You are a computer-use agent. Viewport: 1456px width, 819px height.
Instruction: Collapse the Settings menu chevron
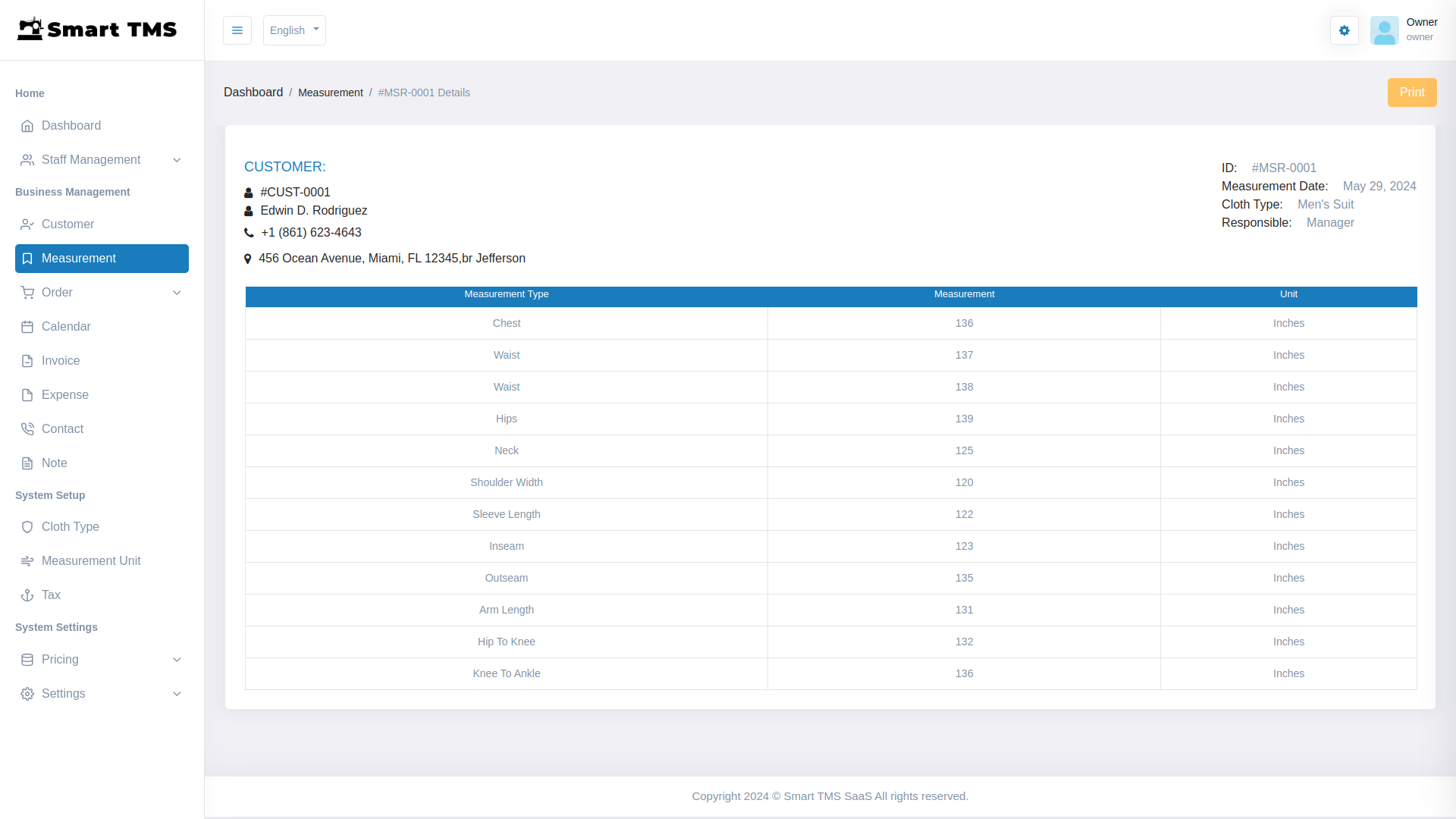pyautogui.click(x=177, y=694)
